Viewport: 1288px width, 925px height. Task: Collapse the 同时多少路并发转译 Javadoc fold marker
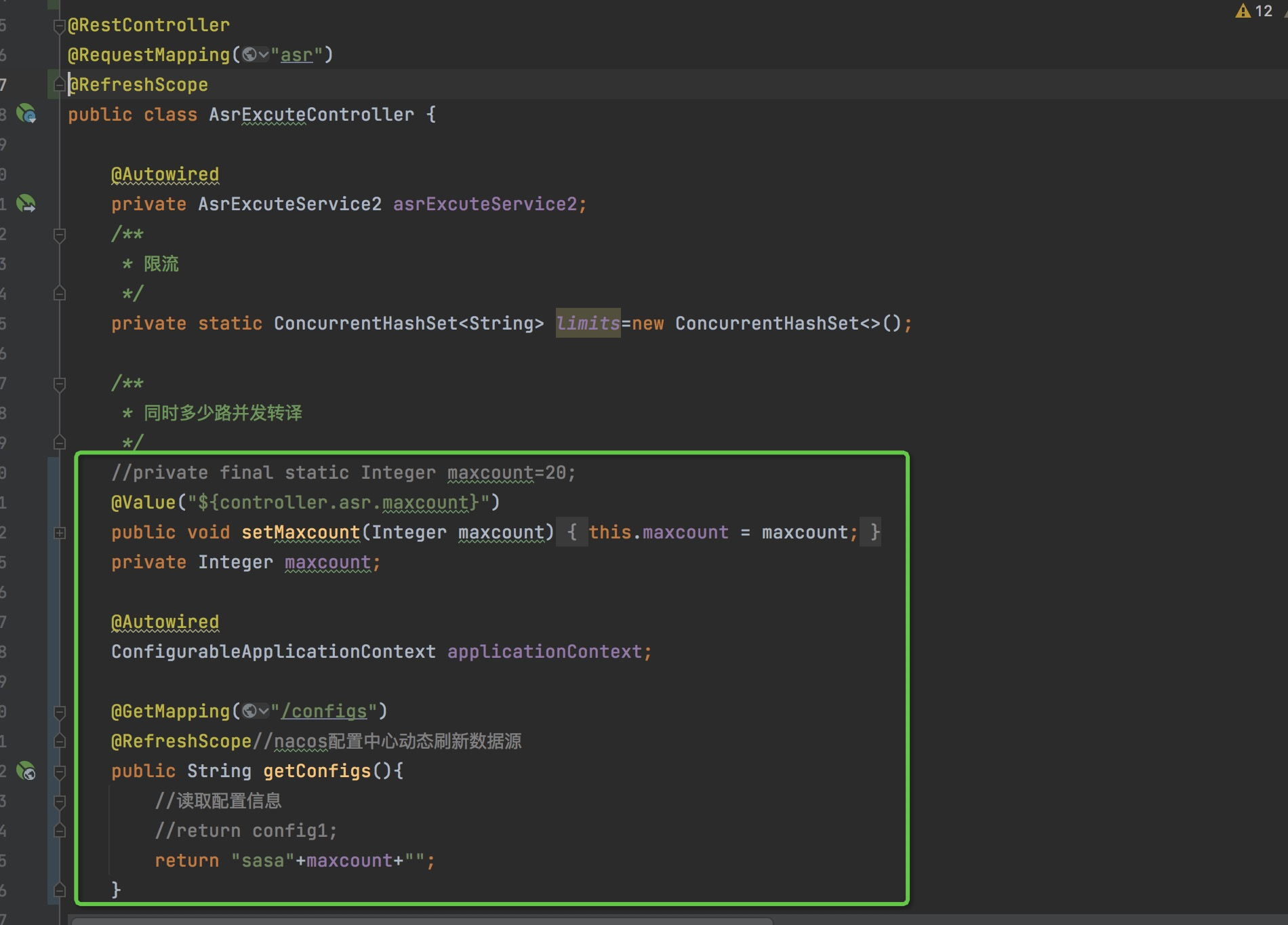coord(60,384)
